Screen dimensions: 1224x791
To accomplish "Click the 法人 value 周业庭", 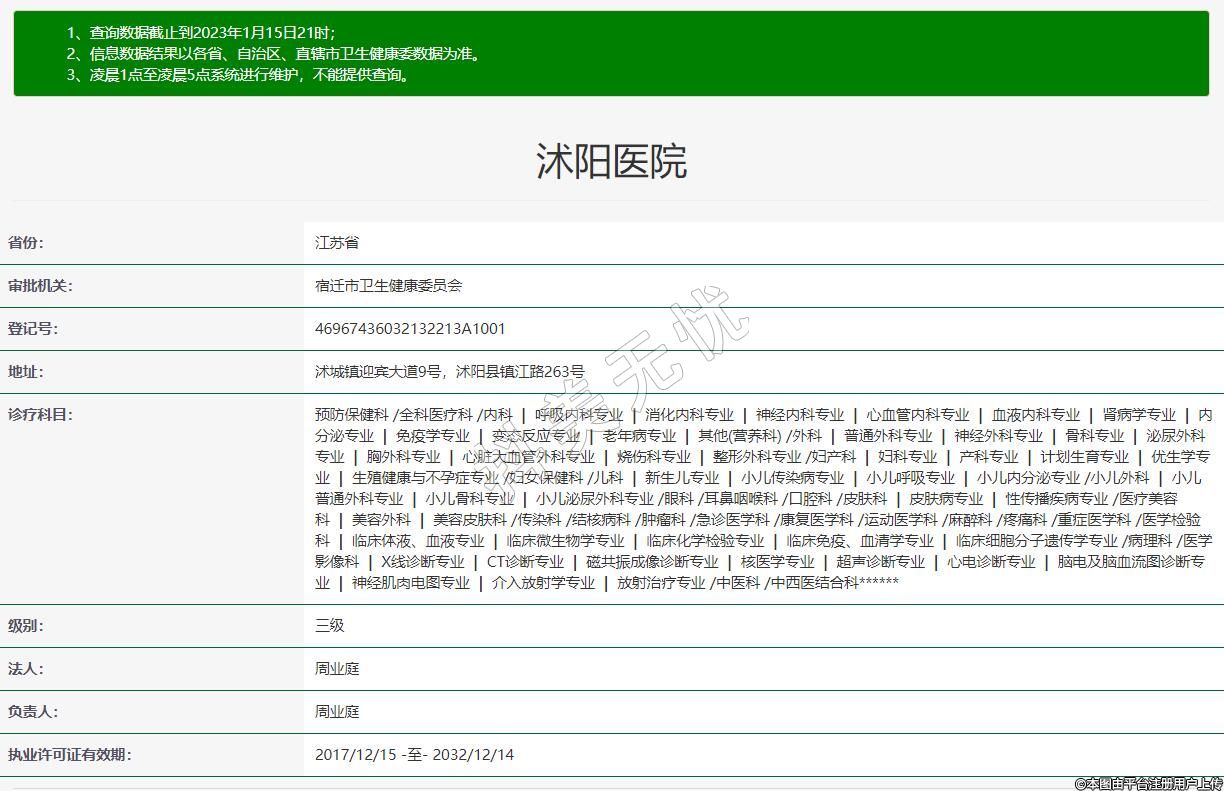I will (337, 669).
